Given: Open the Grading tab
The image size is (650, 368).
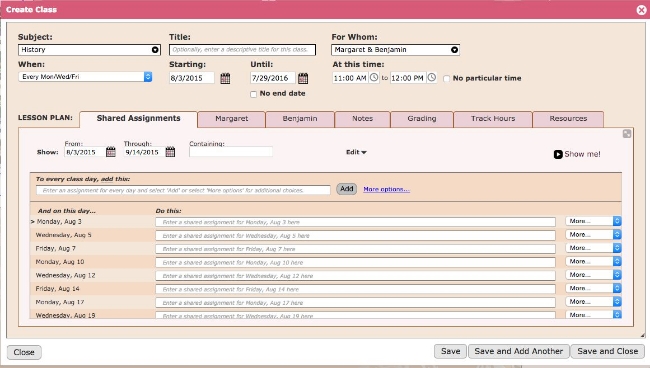Looking at the screenshot, I should (x=422, y=119).
